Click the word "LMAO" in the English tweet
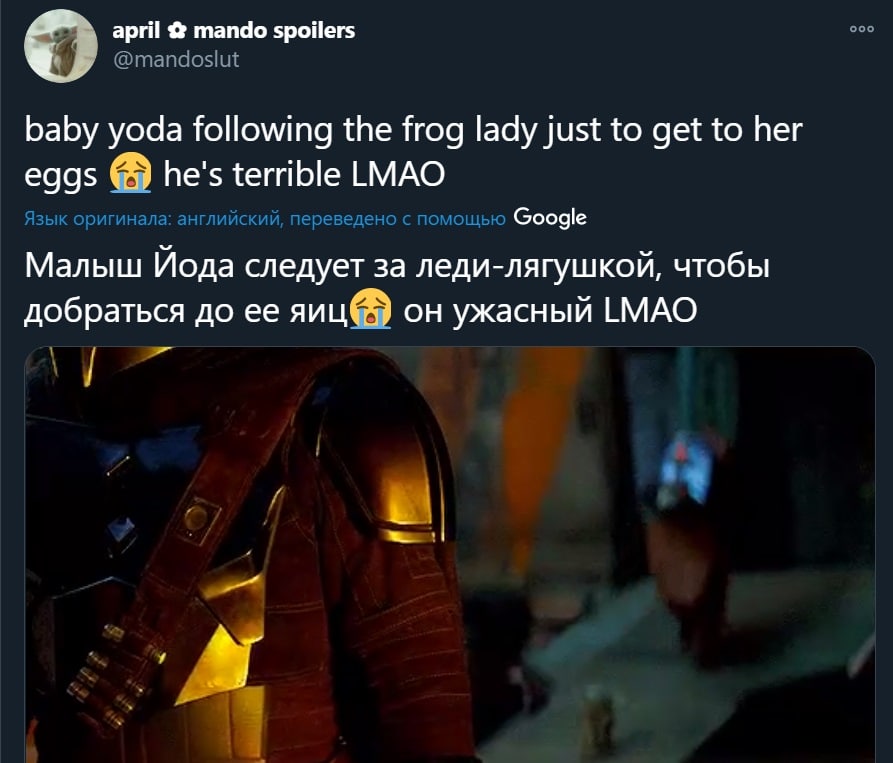The width and height of the screenshot is (893, 763). (x=398, y=174)
